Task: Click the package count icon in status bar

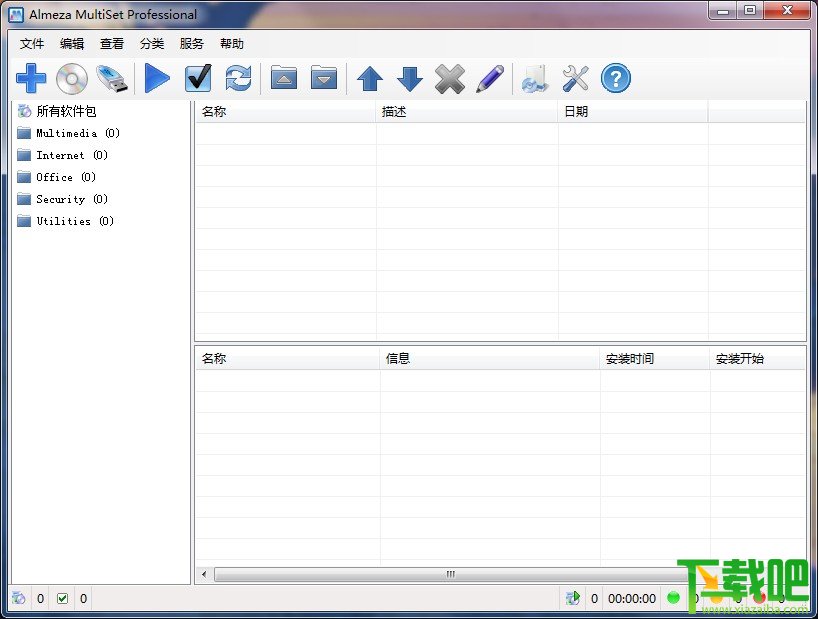Action: tap(19, 598)
